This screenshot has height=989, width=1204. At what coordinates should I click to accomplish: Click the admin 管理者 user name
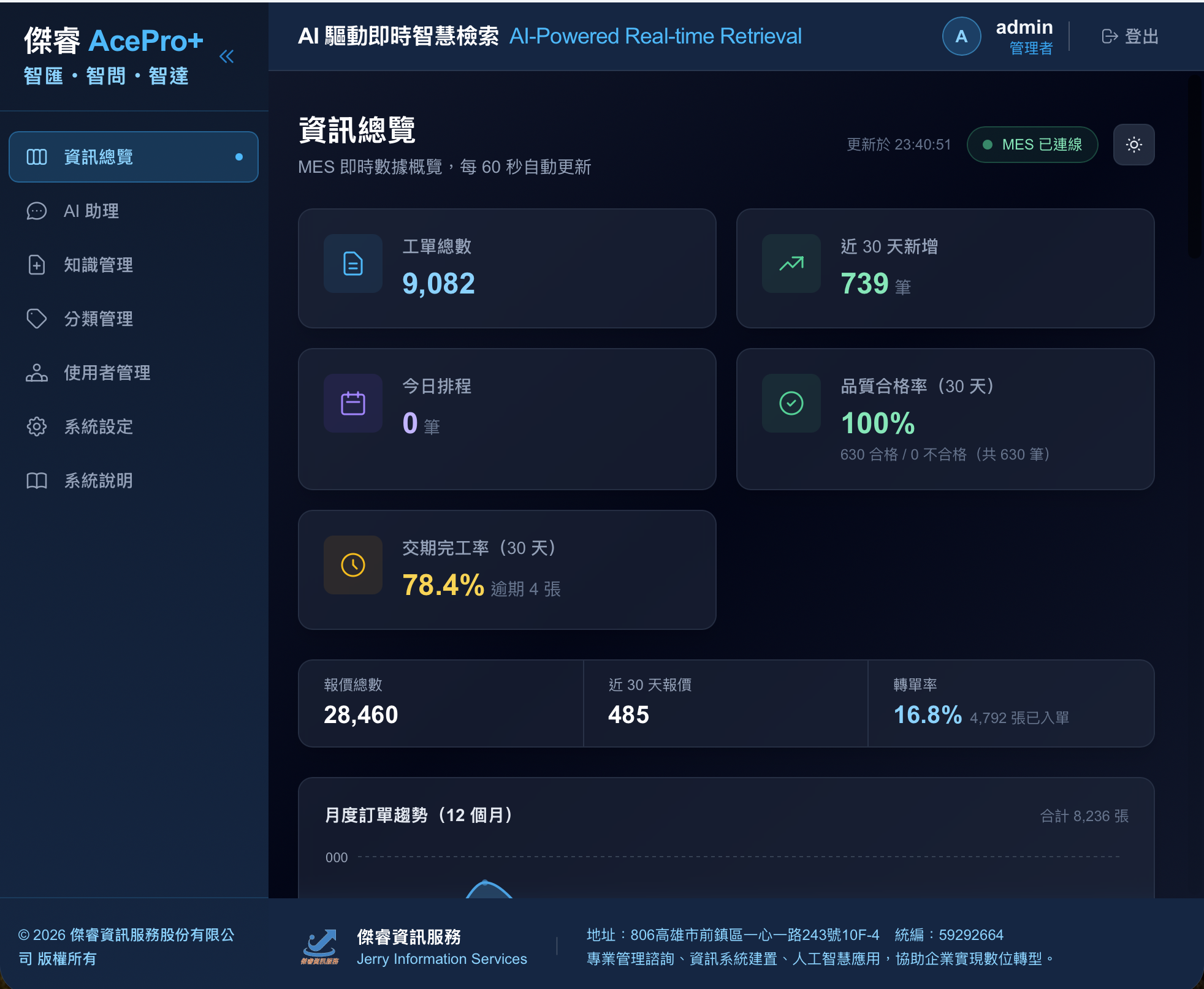click(x=1024, y=37)
